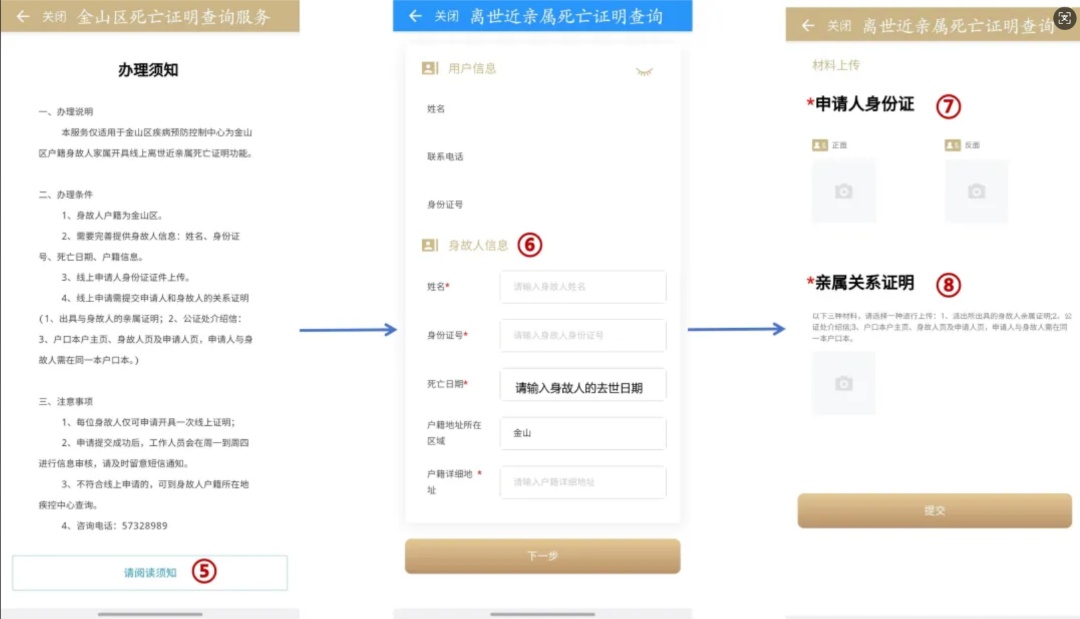Upload 亲属关系证明 photo via camera tile
Image resolution: width=1080 pixels, height=619 pixels.
844,384
